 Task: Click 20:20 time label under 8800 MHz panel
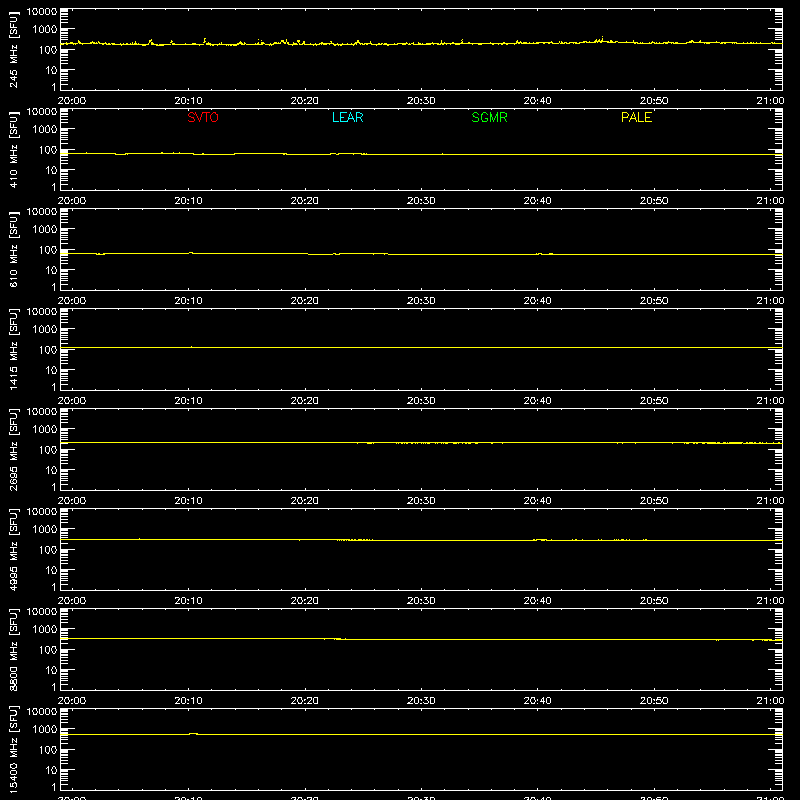coord(305,701)
